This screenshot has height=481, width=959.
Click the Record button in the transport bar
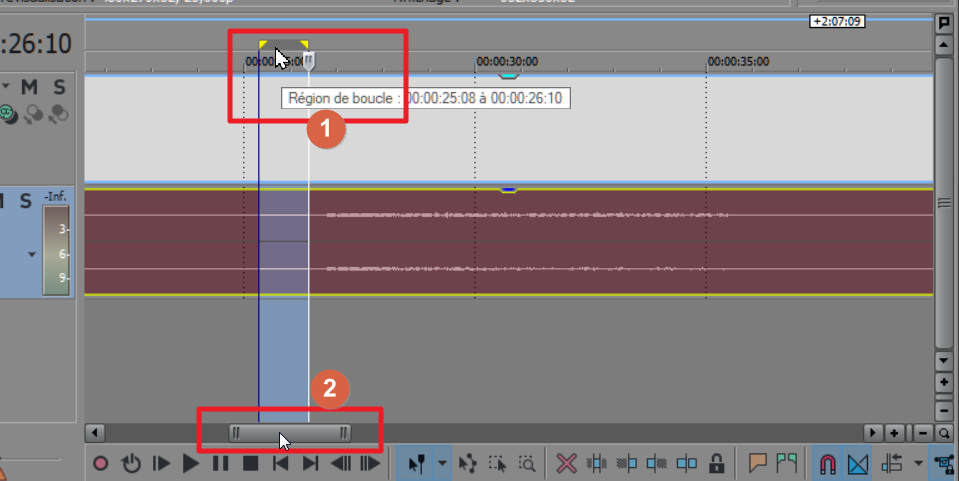pyautogui.click(x=101, y=463)
